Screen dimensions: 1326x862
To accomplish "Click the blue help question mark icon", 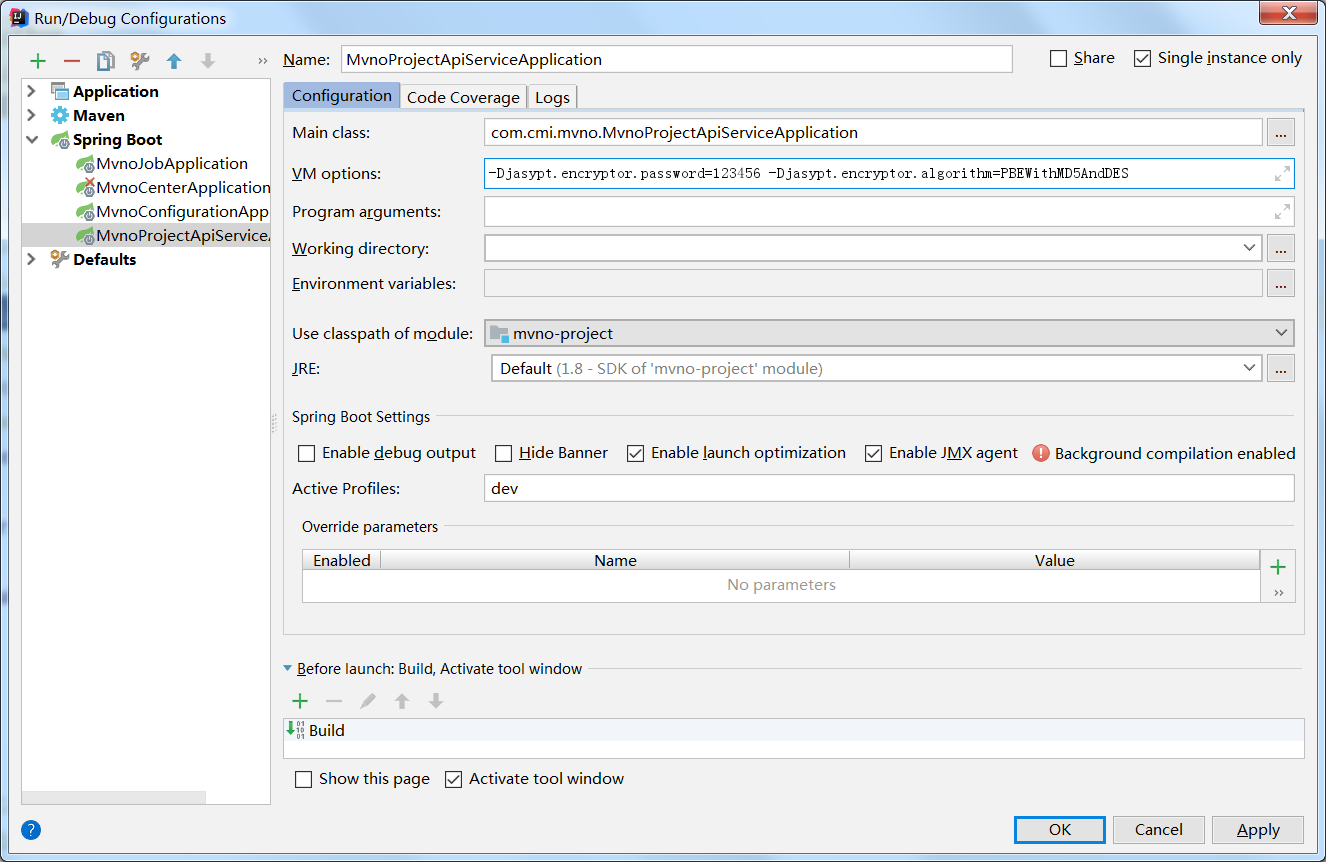I will [31, 830].
